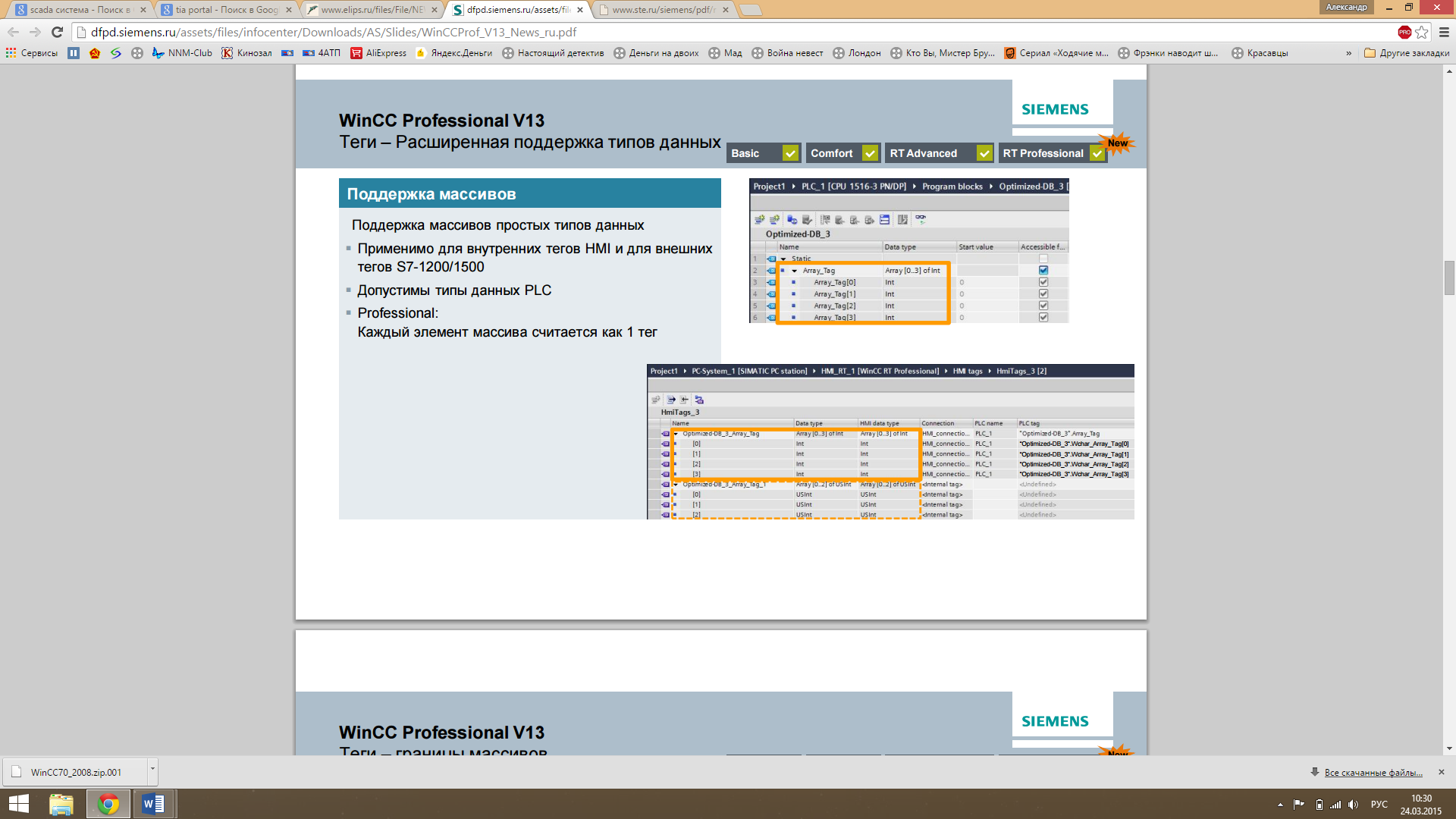Click the back navigation arrow

13,32
